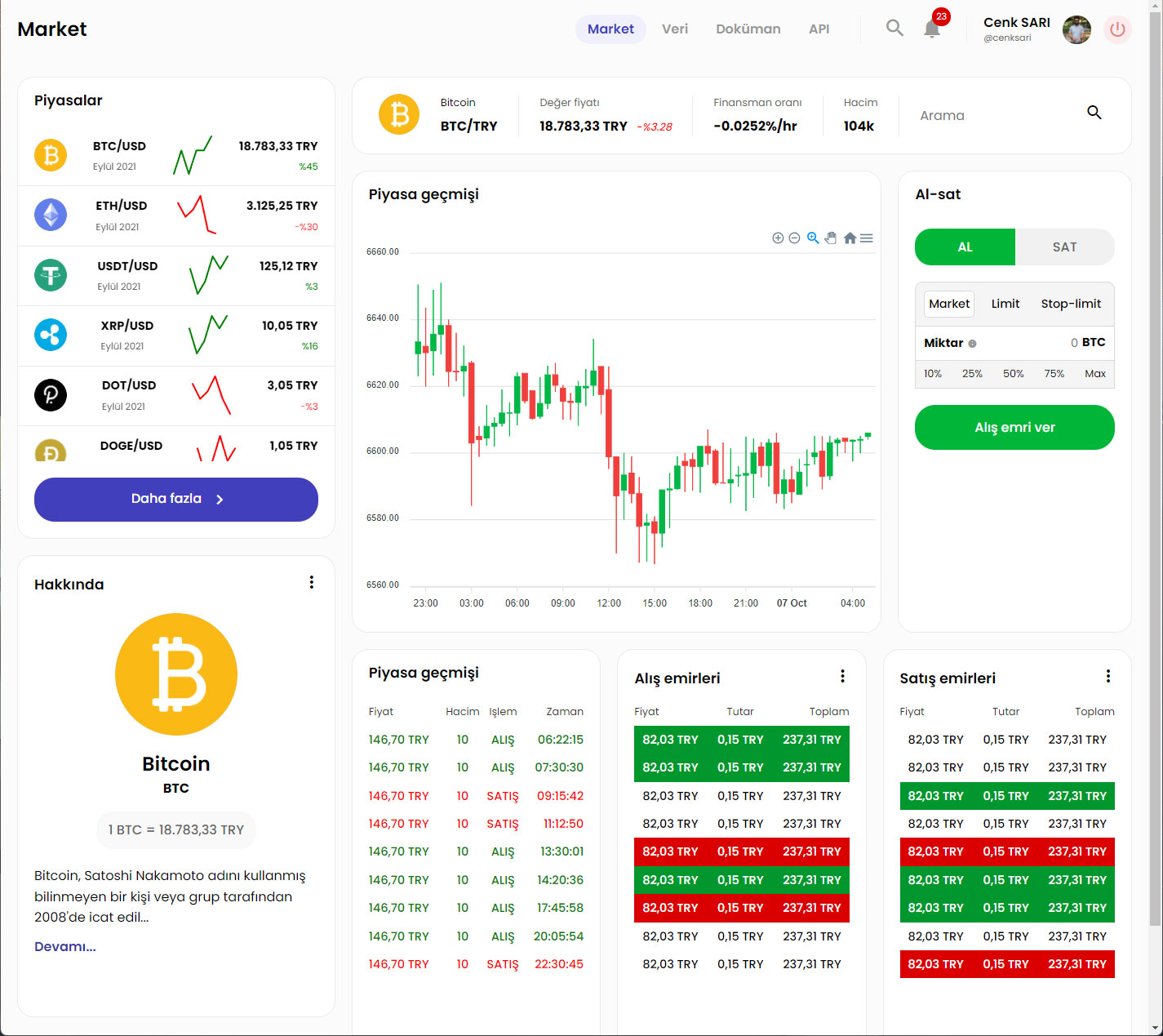This screenshot has width=1163, height=1036.
Task: Click the @cenksari username
Action: pyautogui.click(x=1007, y=38)
